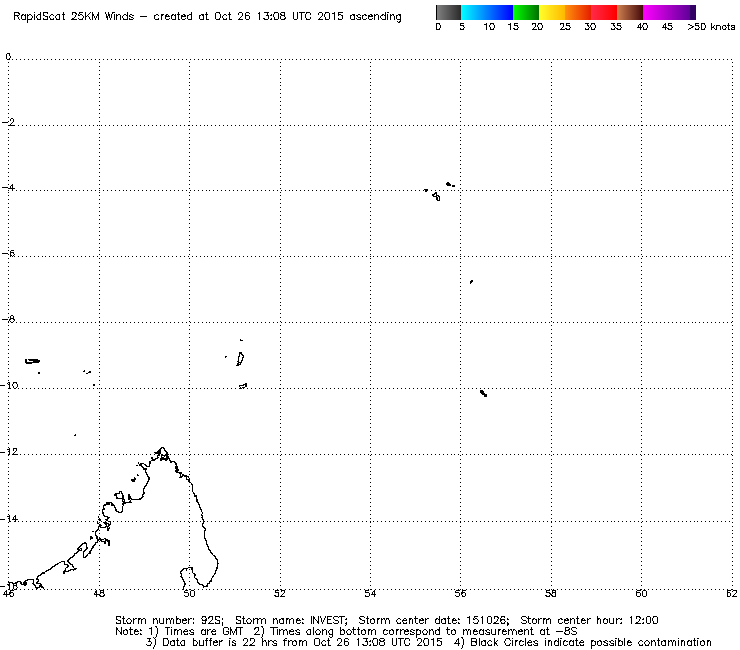740x650 pixels.
Task: Click the latitude axis label '-4'
Action: (x=8, y=187)
